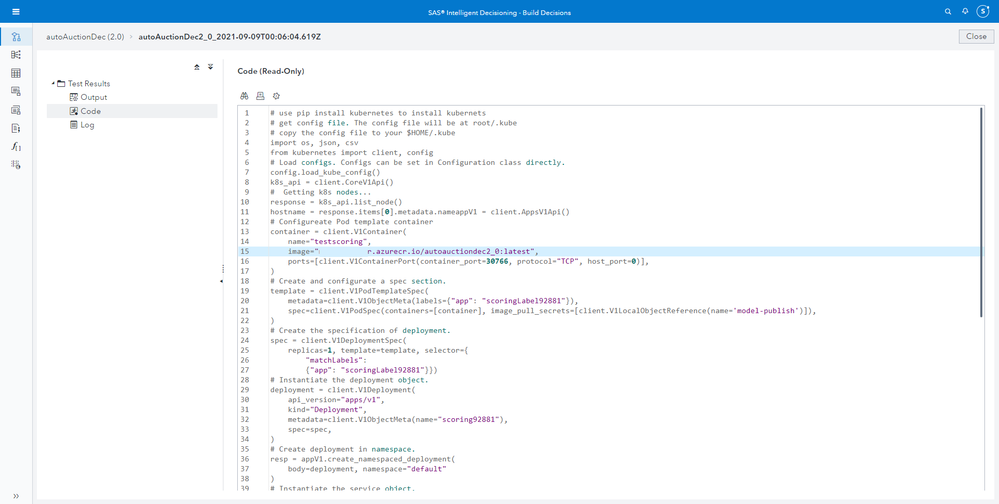Click line number 15 in gutter
The height and width of the screenshot is (504, 999).
click(x=247, y=252)
